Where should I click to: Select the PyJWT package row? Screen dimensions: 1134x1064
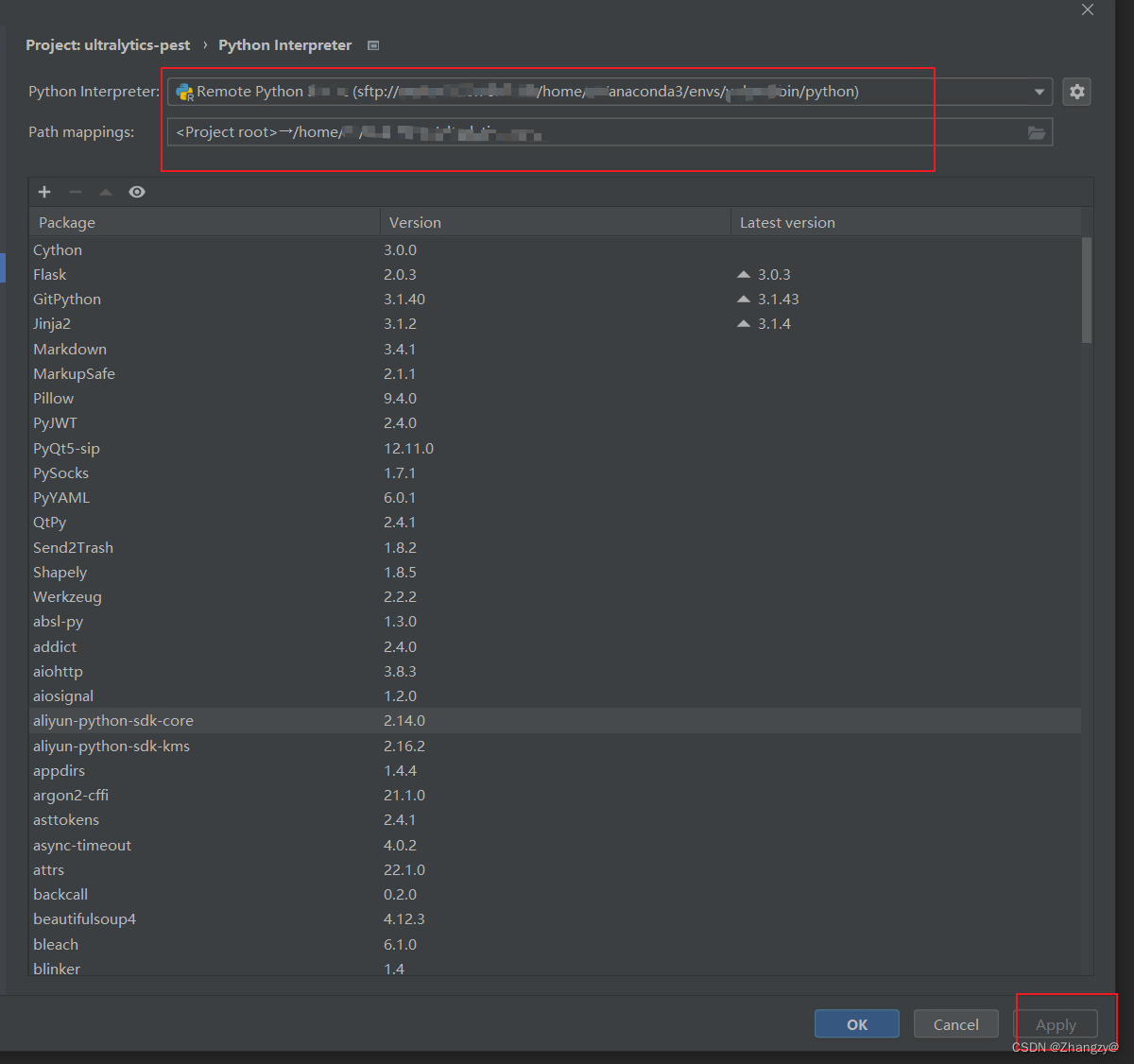pyautogui.click(x=555, y=423)
